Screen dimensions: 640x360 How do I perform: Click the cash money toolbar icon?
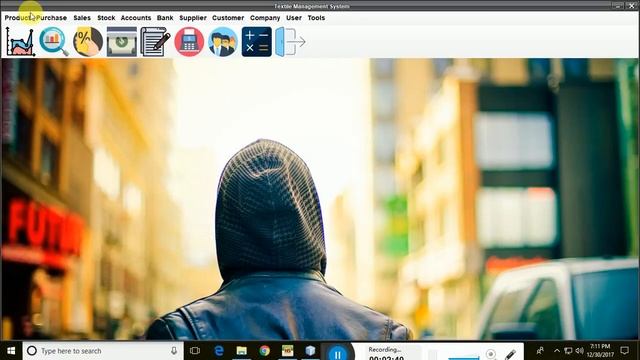tap(122, 42)
